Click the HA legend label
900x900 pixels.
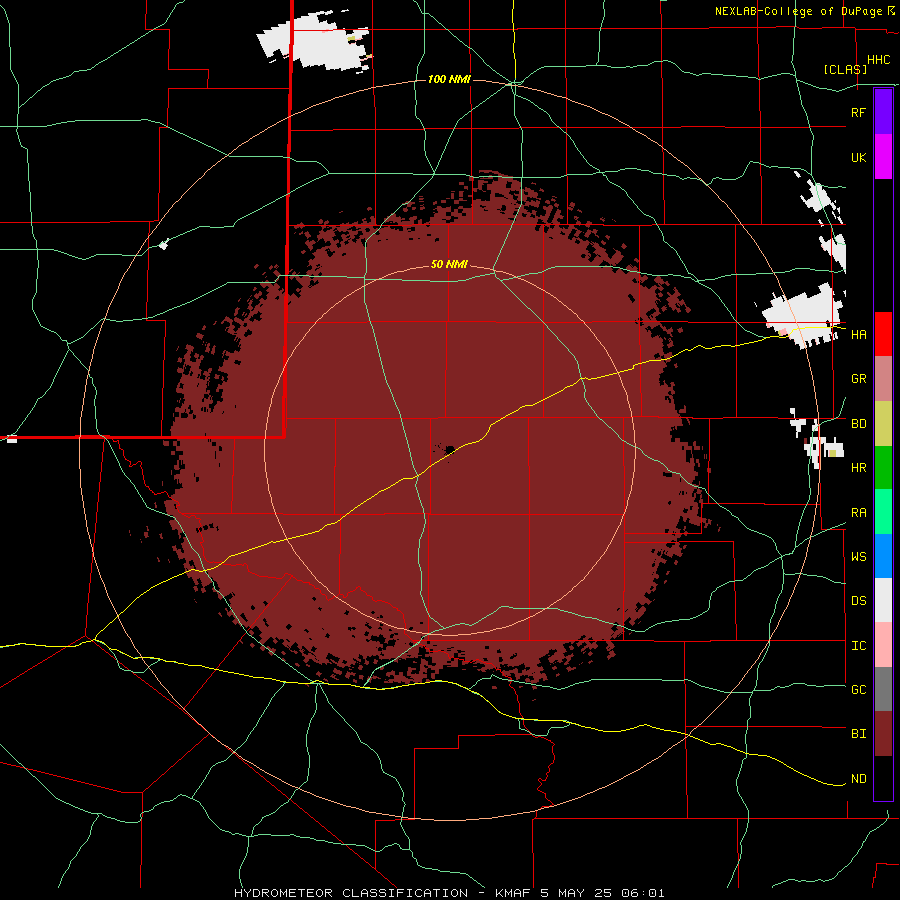pos(858,335)
